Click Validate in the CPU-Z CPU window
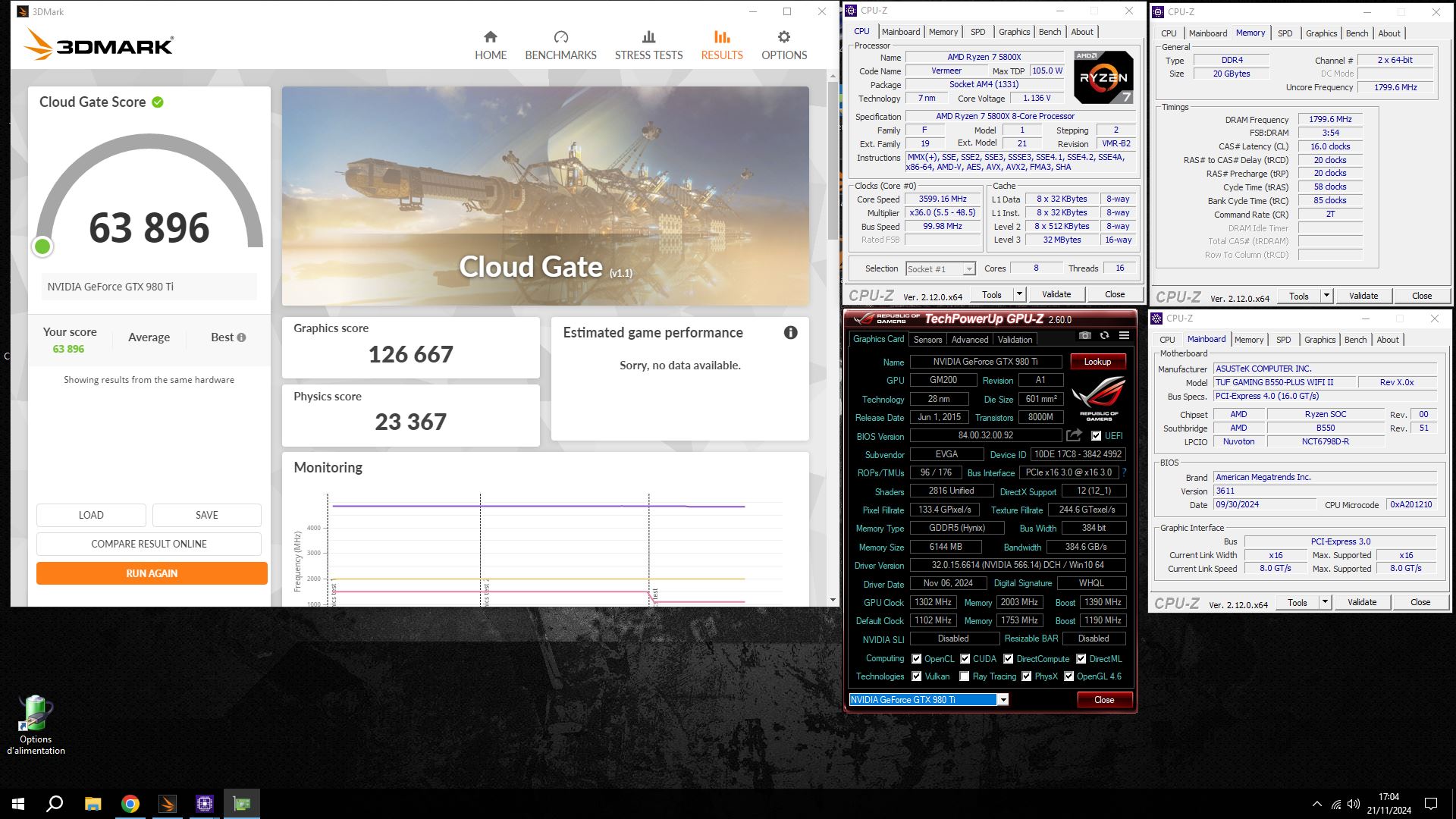Image resolution: width=1456 pixels, height=819 pixels. click(1056, 294)
